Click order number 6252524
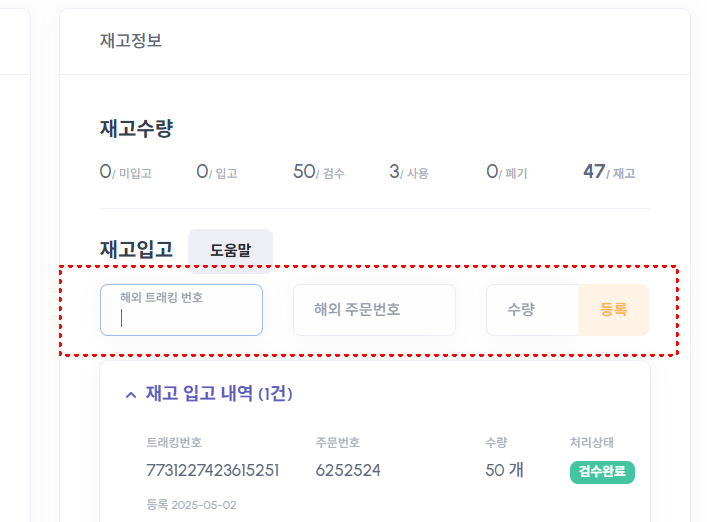 [x=348, y=470]
